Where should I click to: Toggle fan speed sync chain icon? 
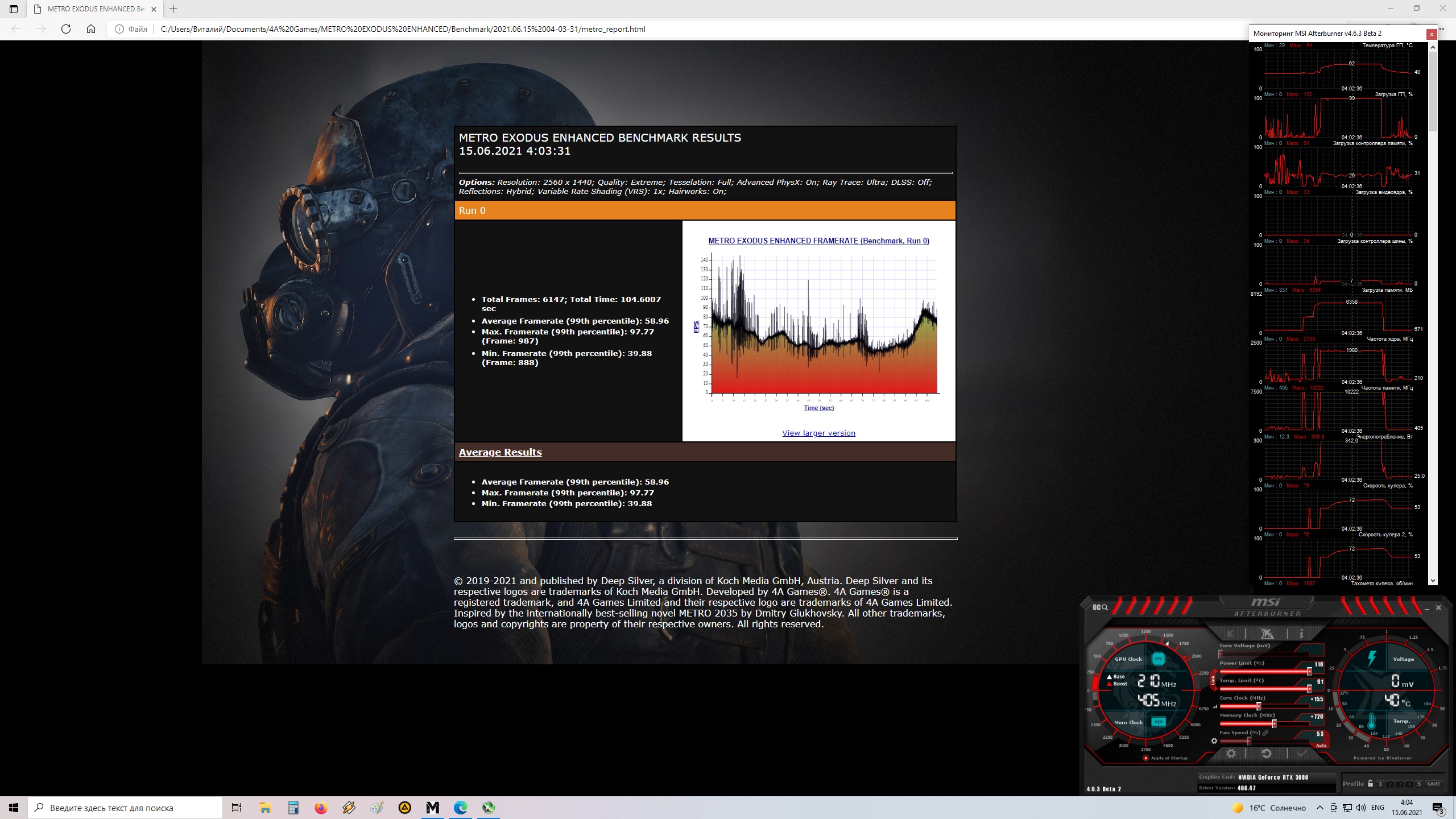[x=1265, y=733]
